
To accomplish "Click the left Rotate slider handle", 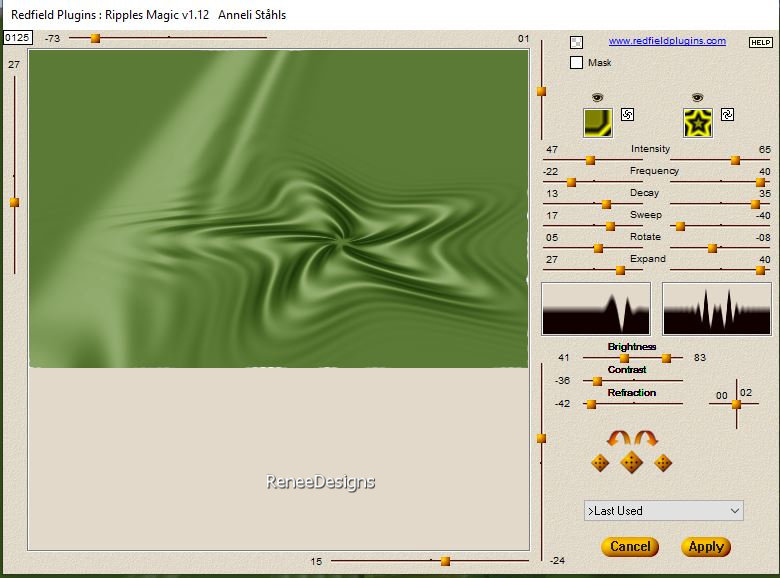I will point(598,248).
